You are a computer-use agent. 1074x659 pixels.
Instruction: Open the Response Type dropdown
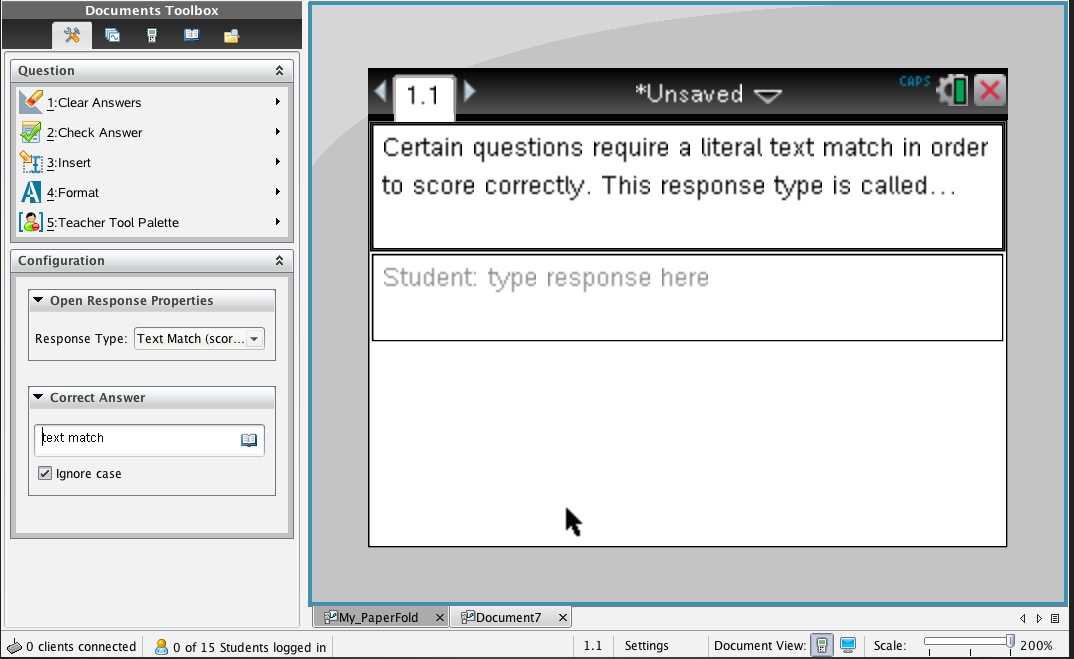tap(254, 339)
